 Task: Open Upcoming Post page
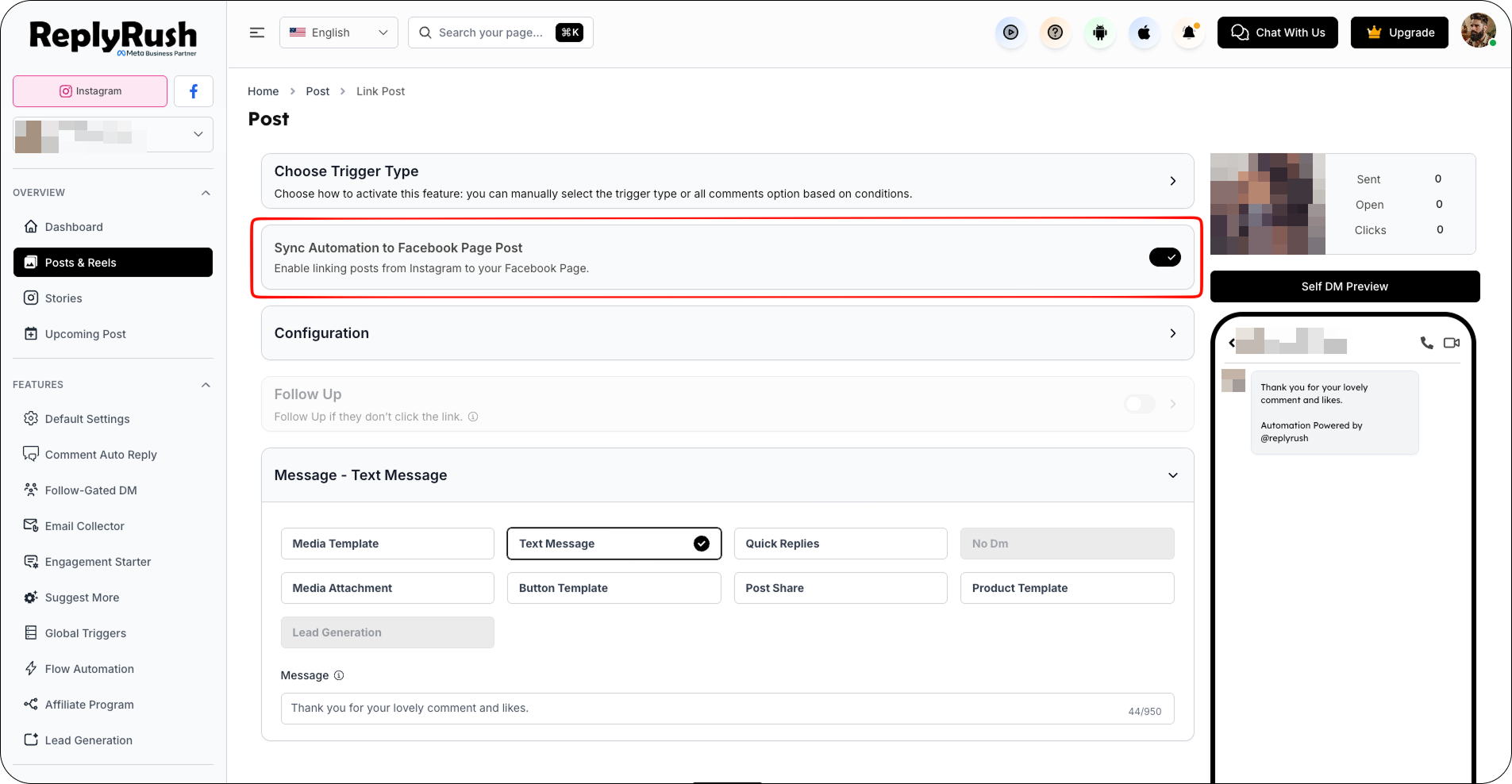click(x=113, y=334)
